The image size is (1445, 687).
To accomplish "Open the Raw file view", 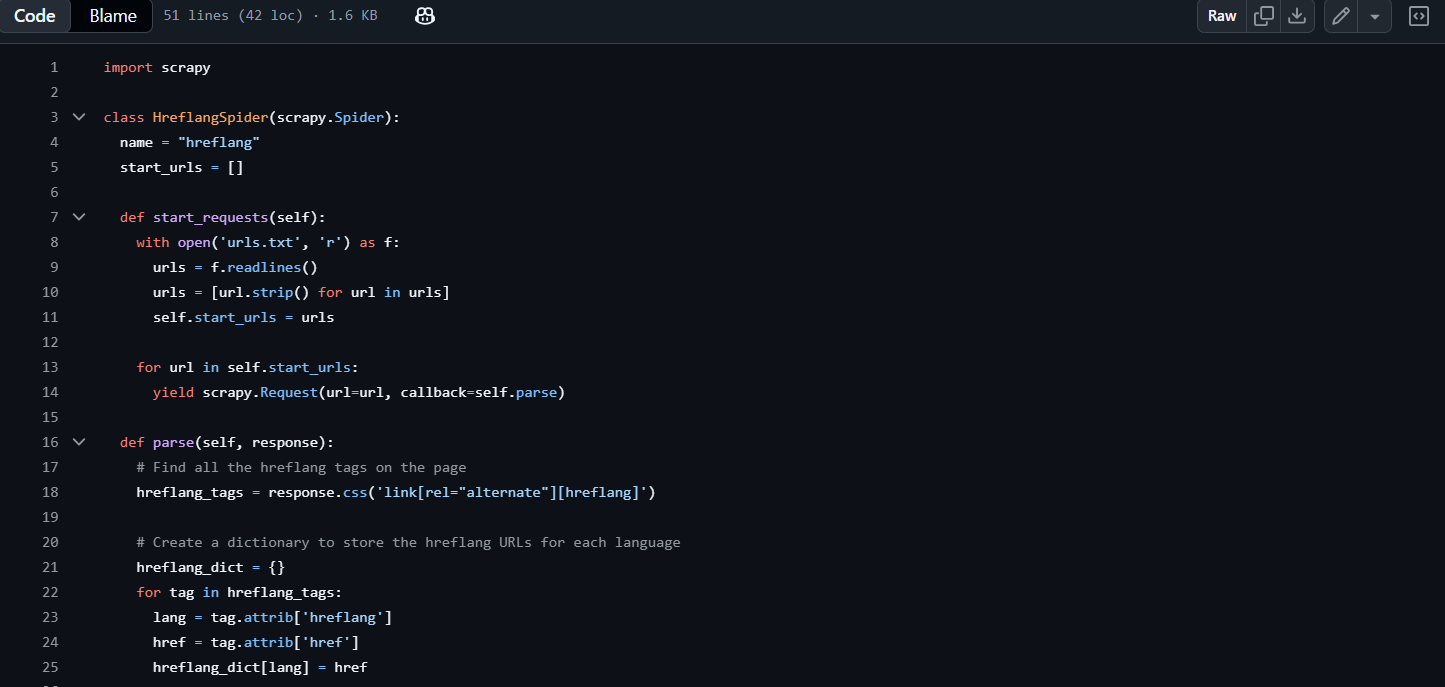I will [x=1222, y=16].
